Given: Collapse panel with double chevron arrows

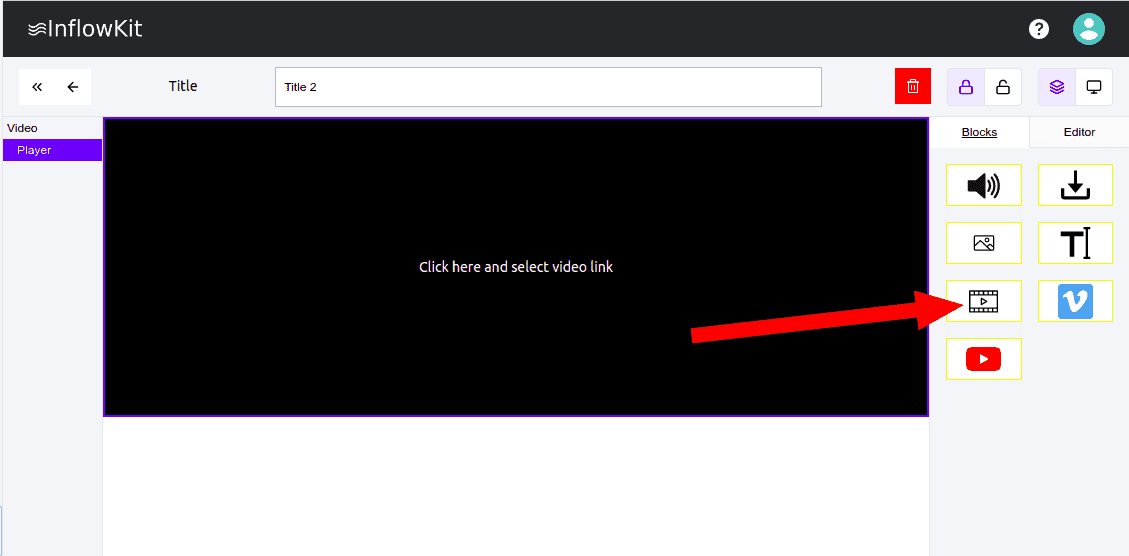Looking at the screenshot, I should click(37, 87).
